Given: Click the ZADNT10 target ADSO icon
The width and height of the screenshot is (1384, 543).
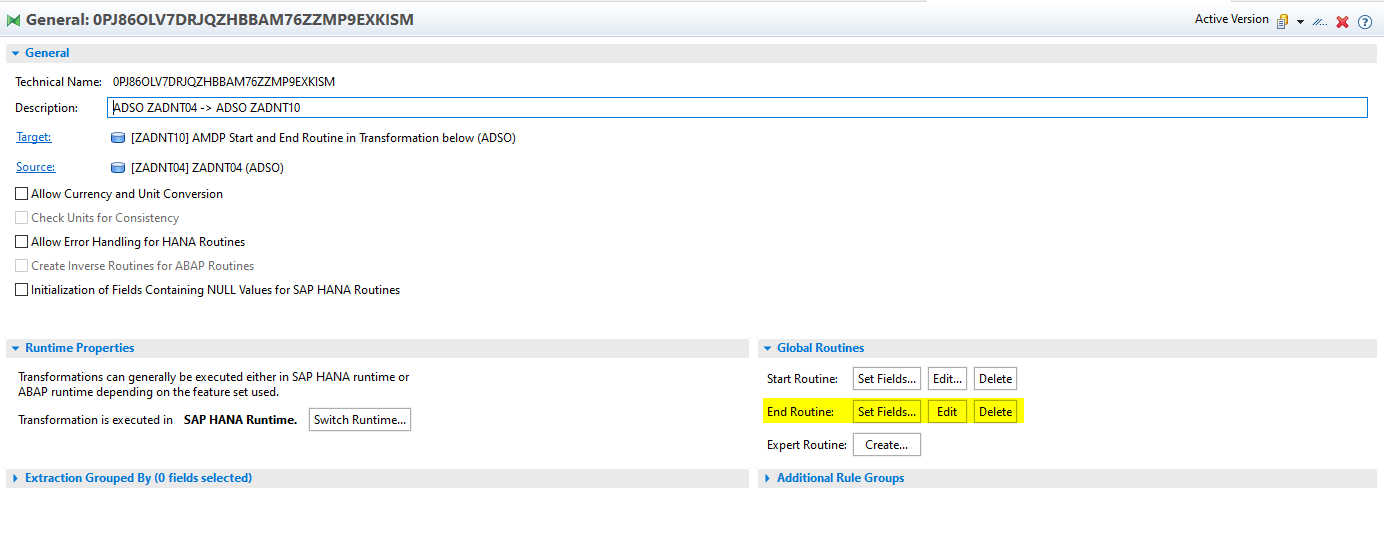Looking at the screenshot, I should (x=118, y=138).
